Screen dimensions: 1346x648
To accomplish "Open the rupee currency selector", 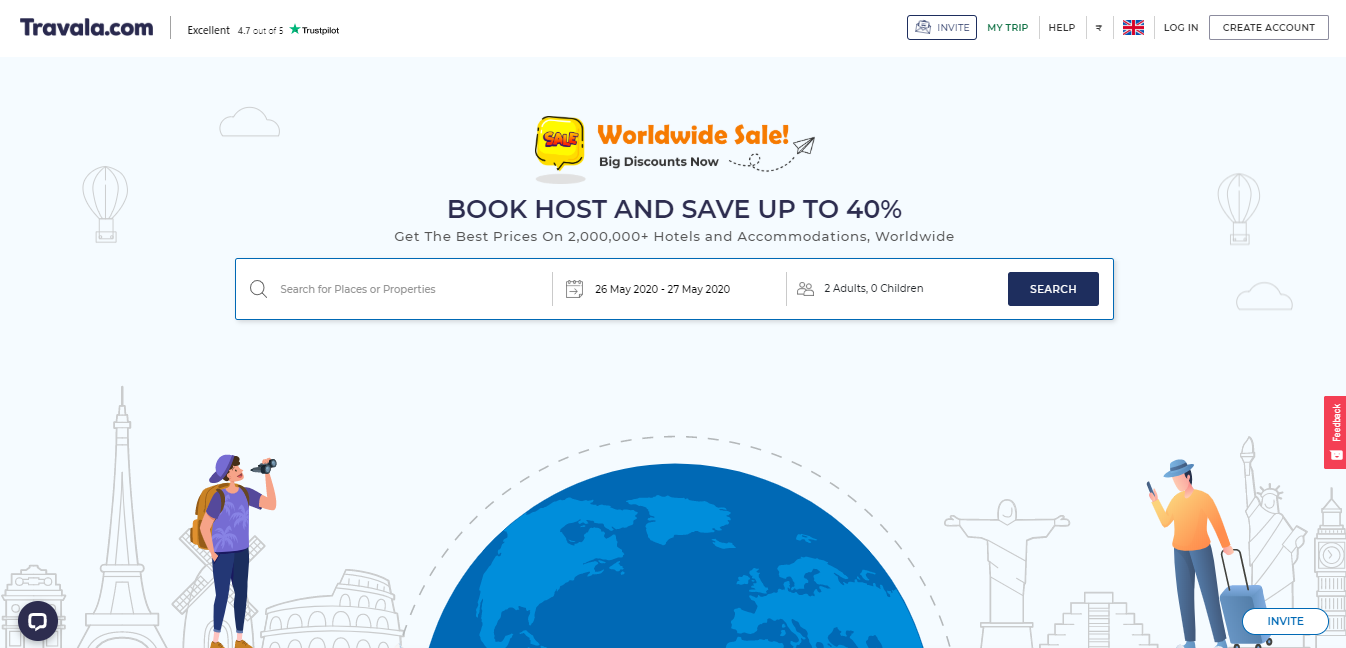I will click(1098, 28).
